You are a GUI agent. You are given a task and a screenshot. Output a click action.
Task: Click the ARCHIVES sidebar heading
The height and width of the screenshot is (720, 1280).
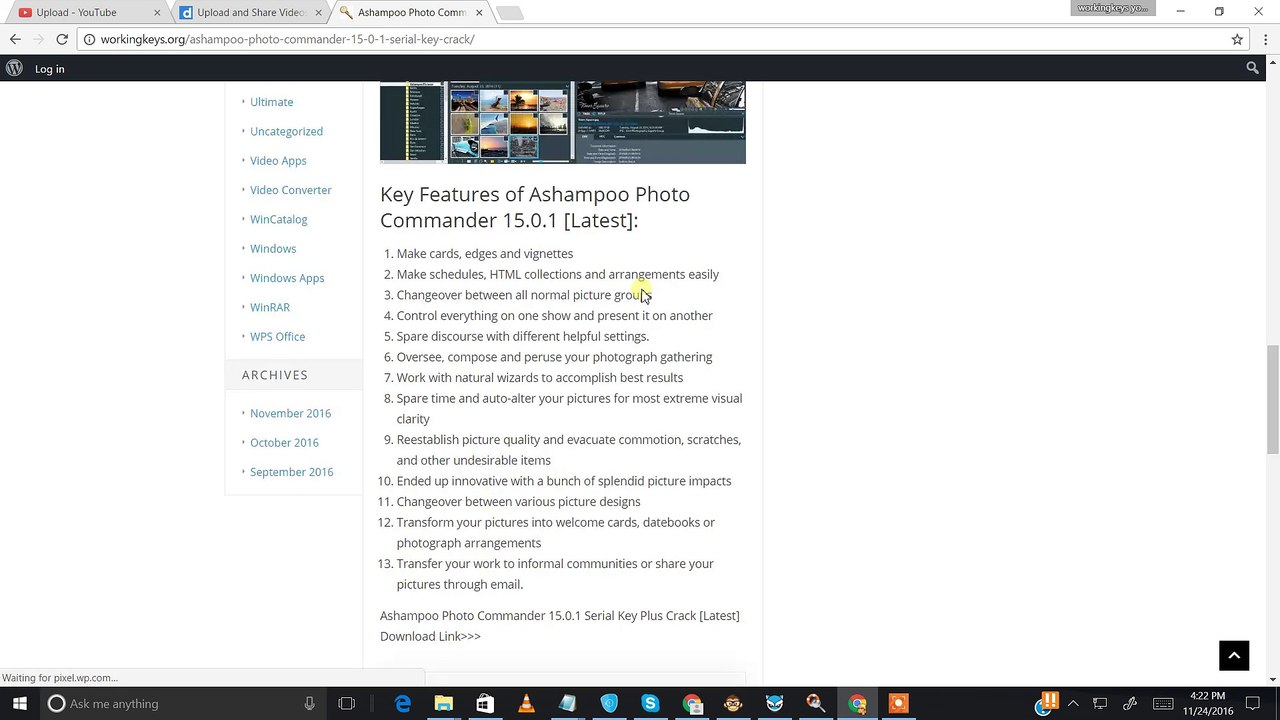275,375
